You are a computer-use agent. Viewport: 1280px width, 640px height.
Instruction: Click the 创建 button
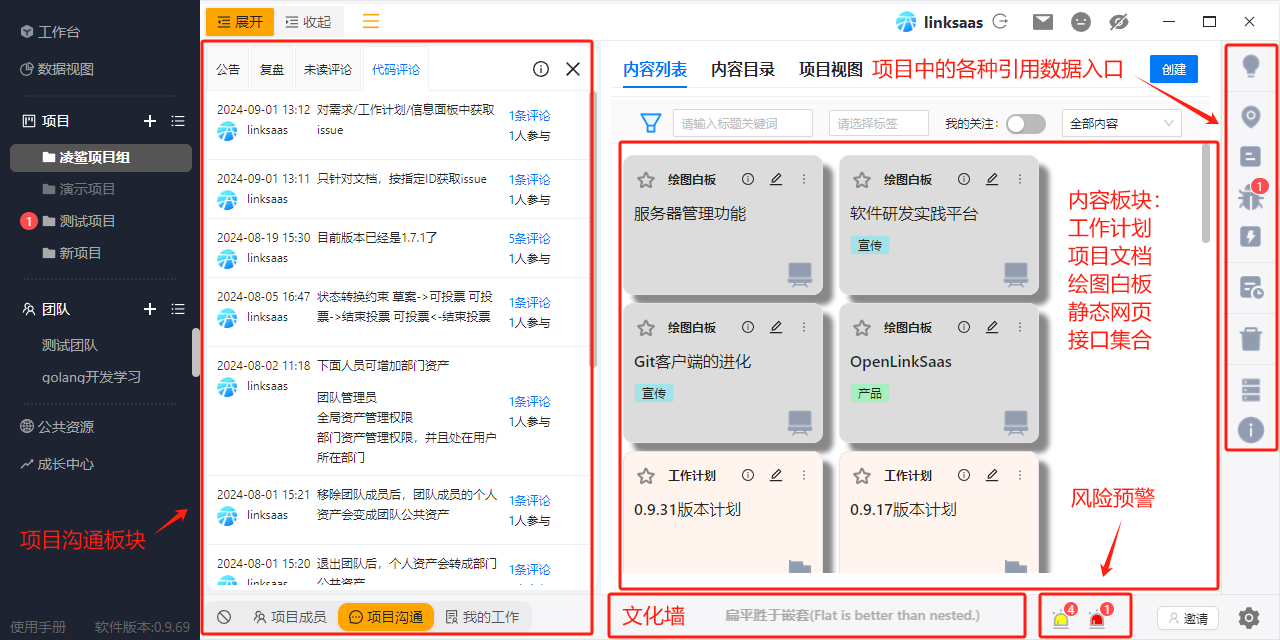click(1174, 69)
